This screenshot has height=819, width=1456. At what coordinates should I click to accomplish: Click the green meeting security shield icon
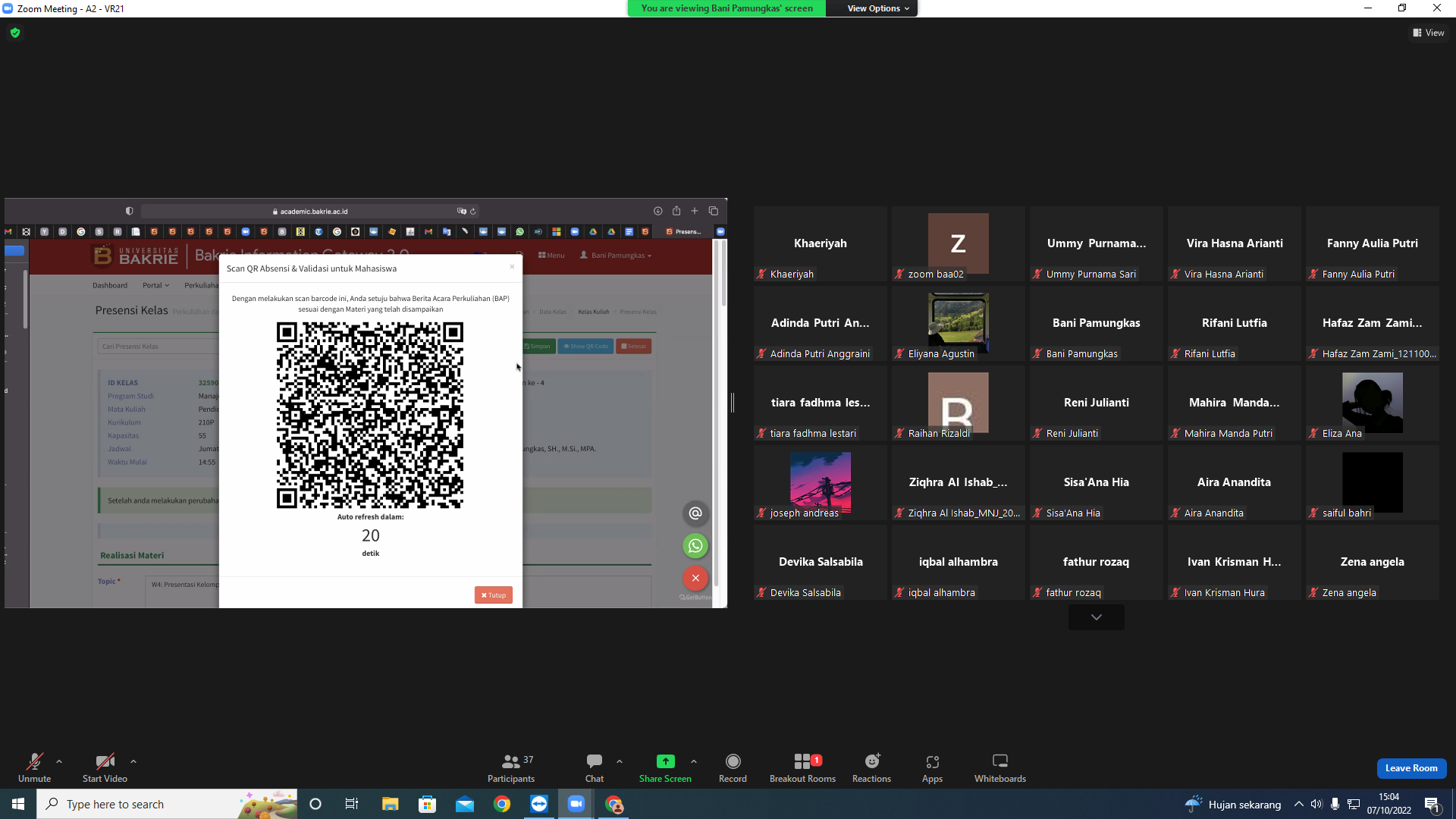click(x=15, y=33)
